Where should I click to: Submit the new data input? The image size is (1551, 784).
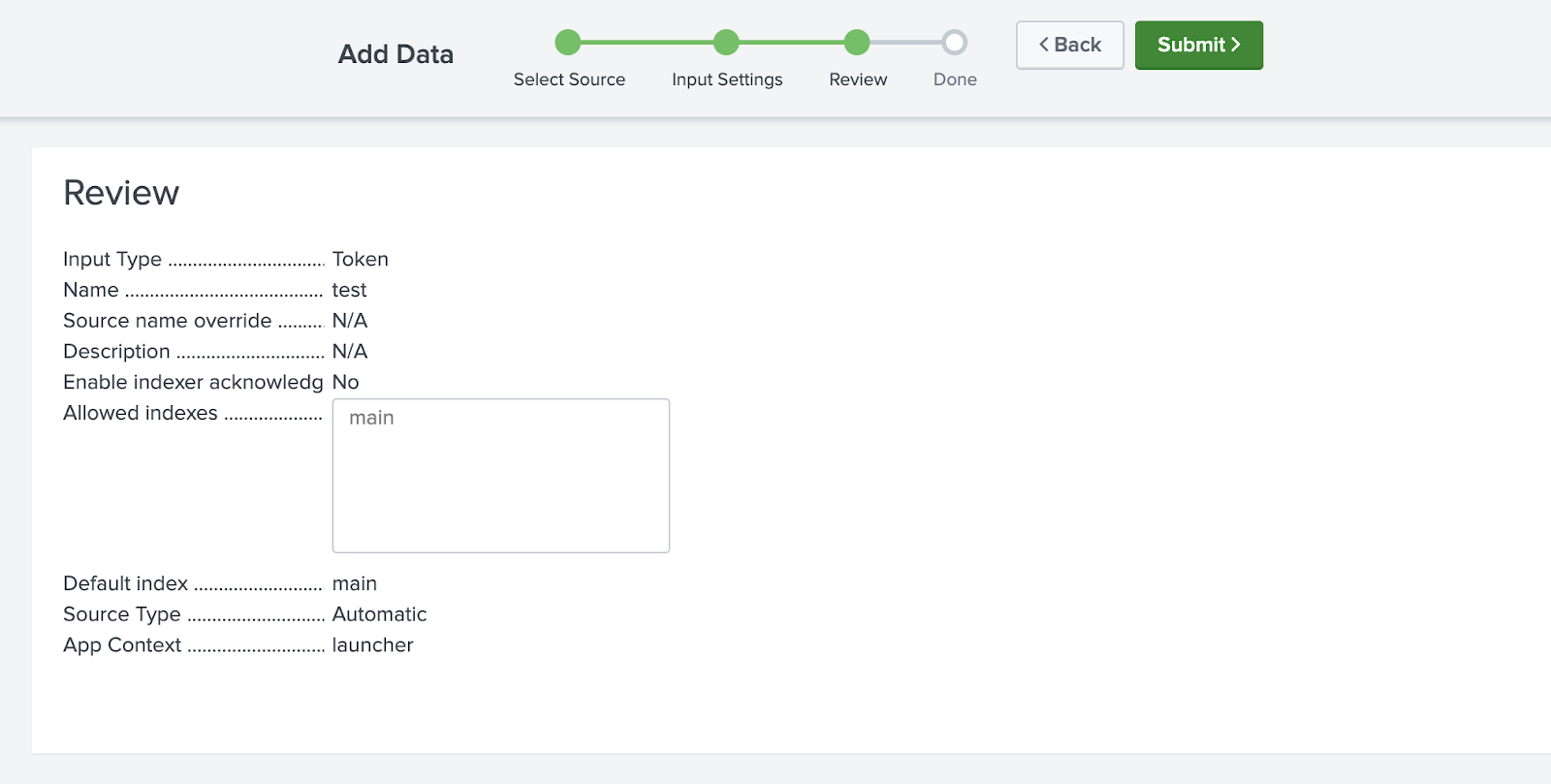1198,46
